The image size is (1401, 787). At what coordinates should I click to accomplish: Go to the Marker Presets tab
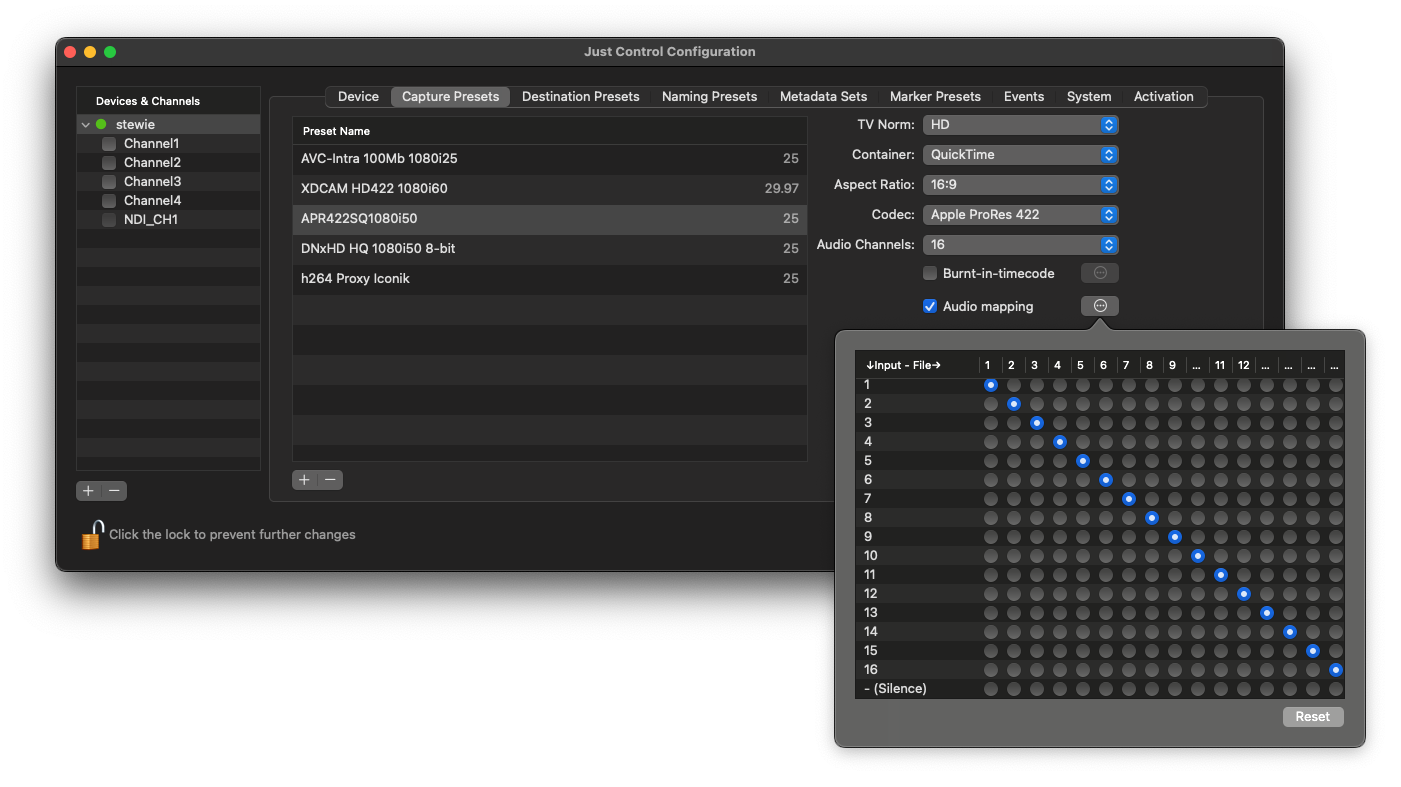point(935,97)
